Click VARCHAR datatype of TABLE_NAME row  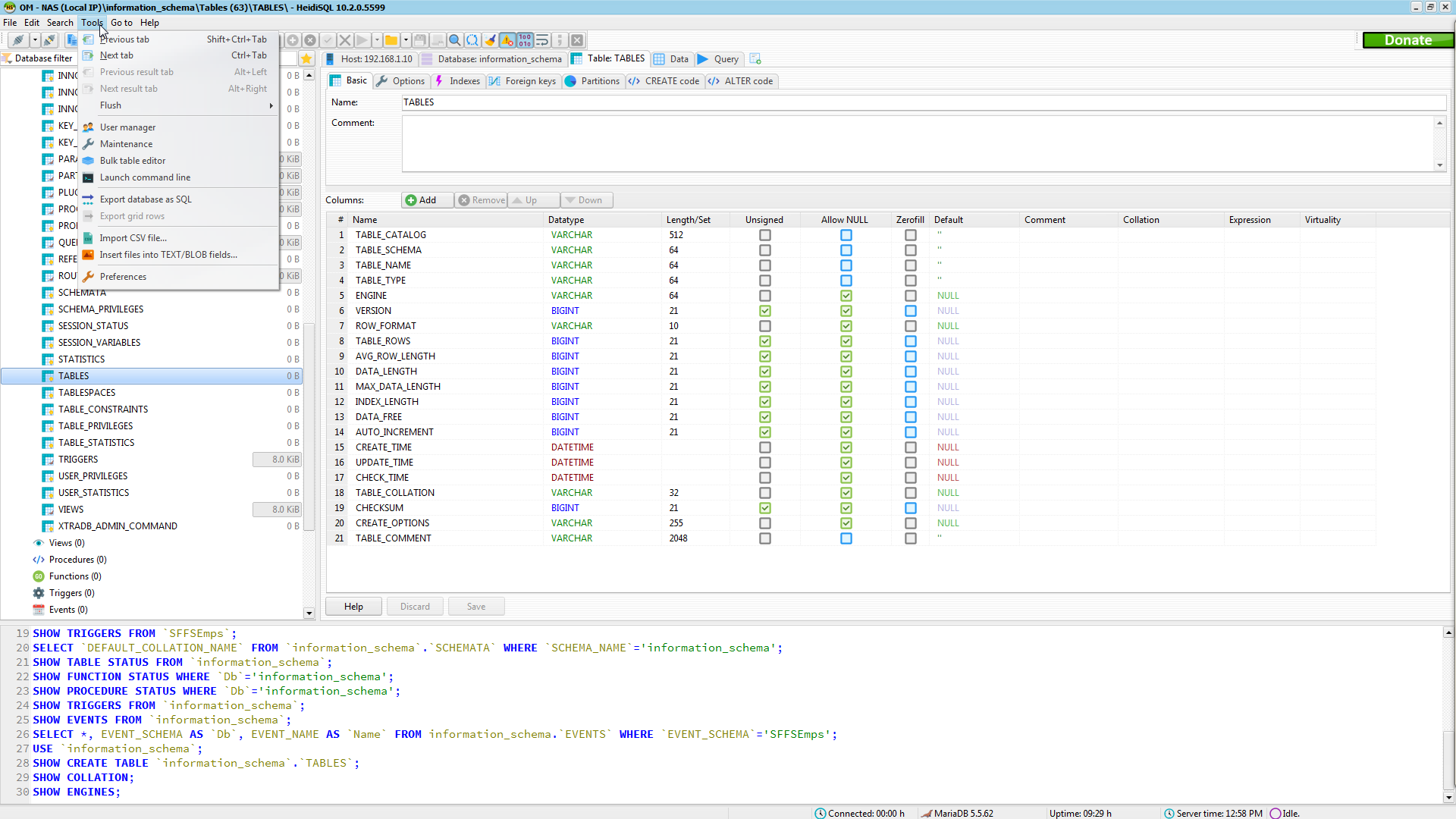pos(572,265)
